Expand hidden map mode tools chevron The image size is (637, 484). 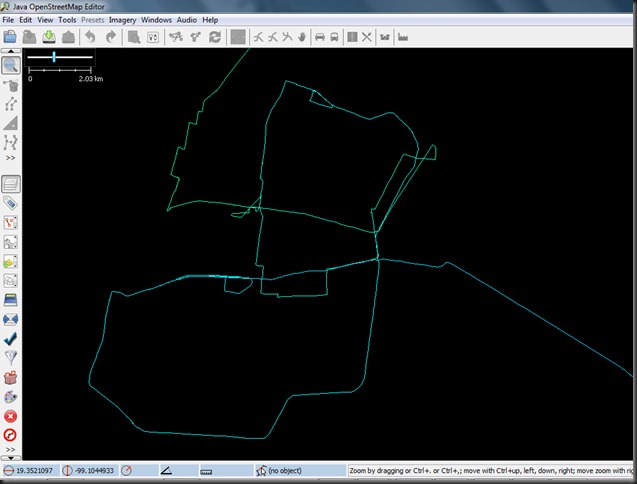(x=11, y=158)
